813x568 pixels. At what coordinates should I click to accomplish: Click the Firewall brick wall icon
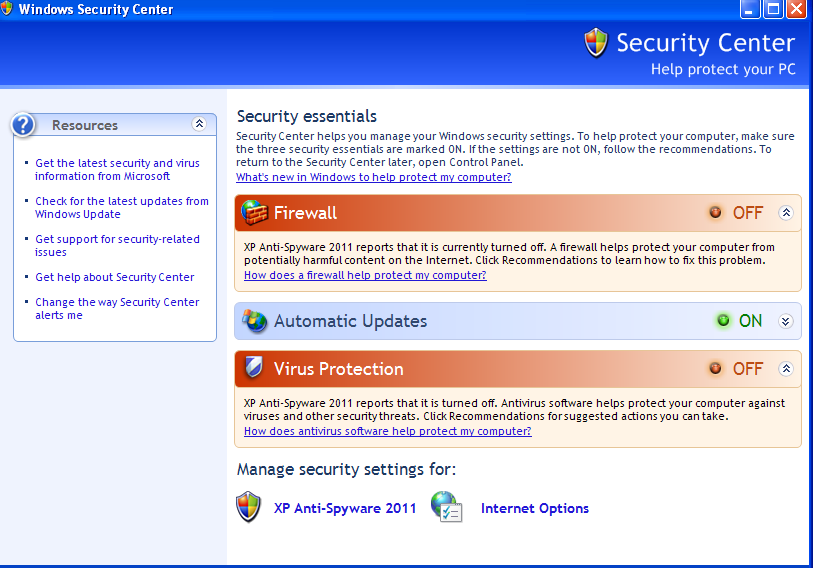[255, 213]
